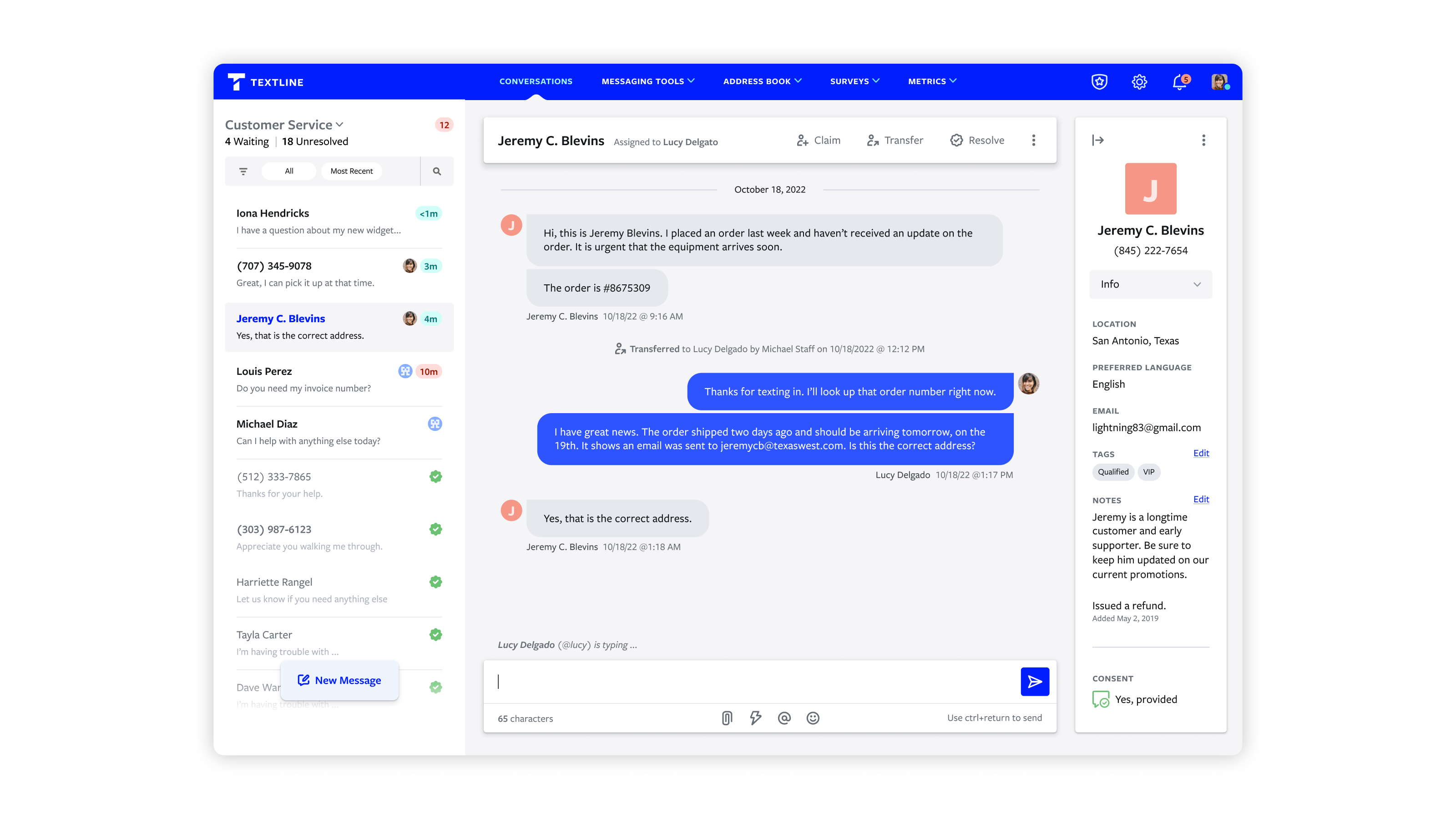Collapse the Info section for Jeremy
This screenshot has width=1456, height=819.
coord(1197,284)
